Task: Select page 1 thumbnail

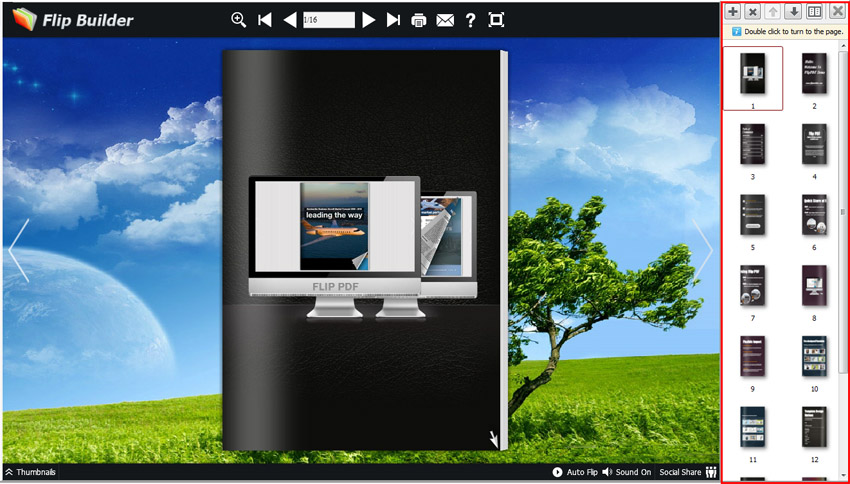Action: click(753, 74)
